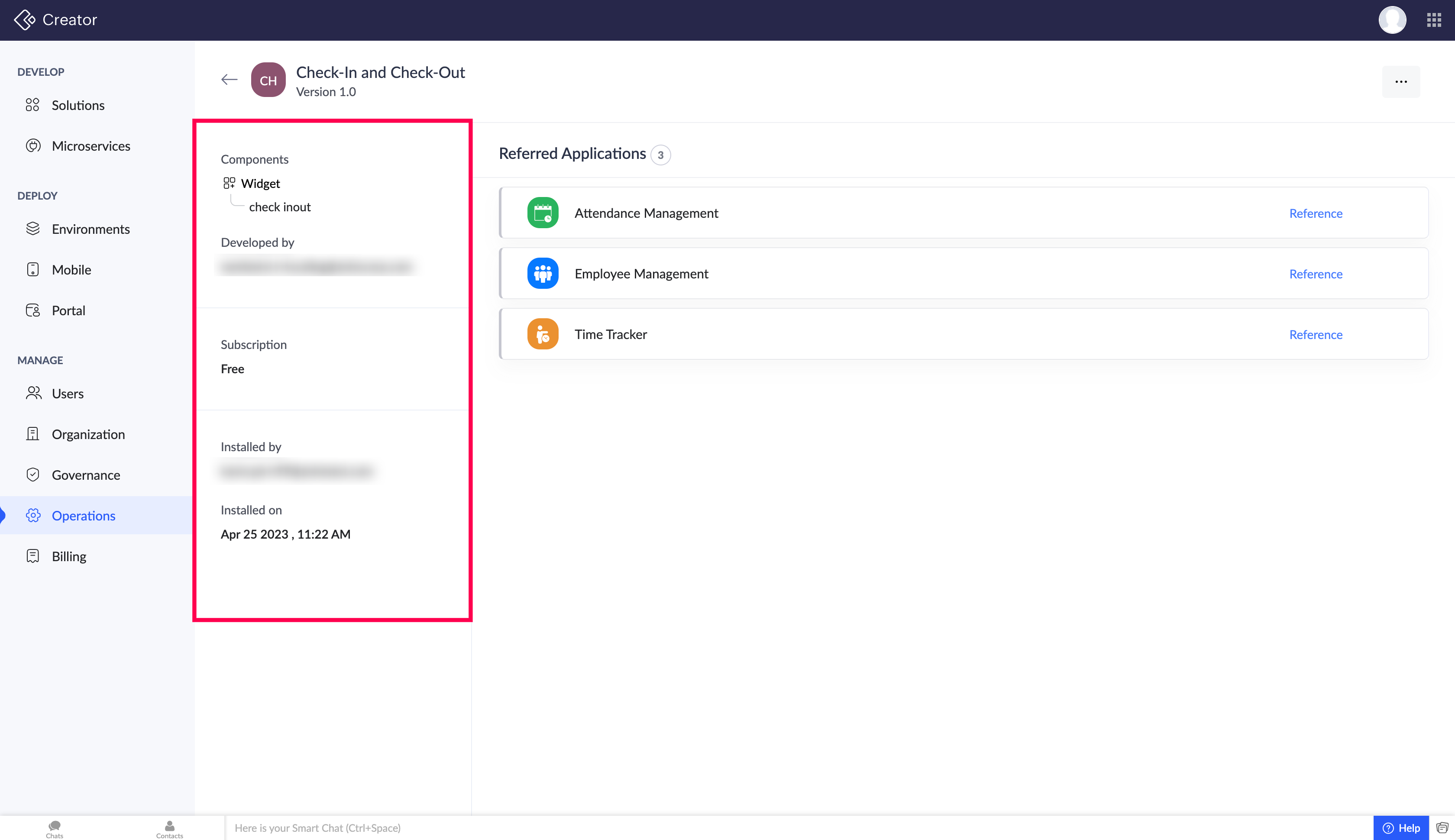Open the three-dots more options menu
The height and width of the screenshot is (840, 1455).
[x=1400, y=81]
